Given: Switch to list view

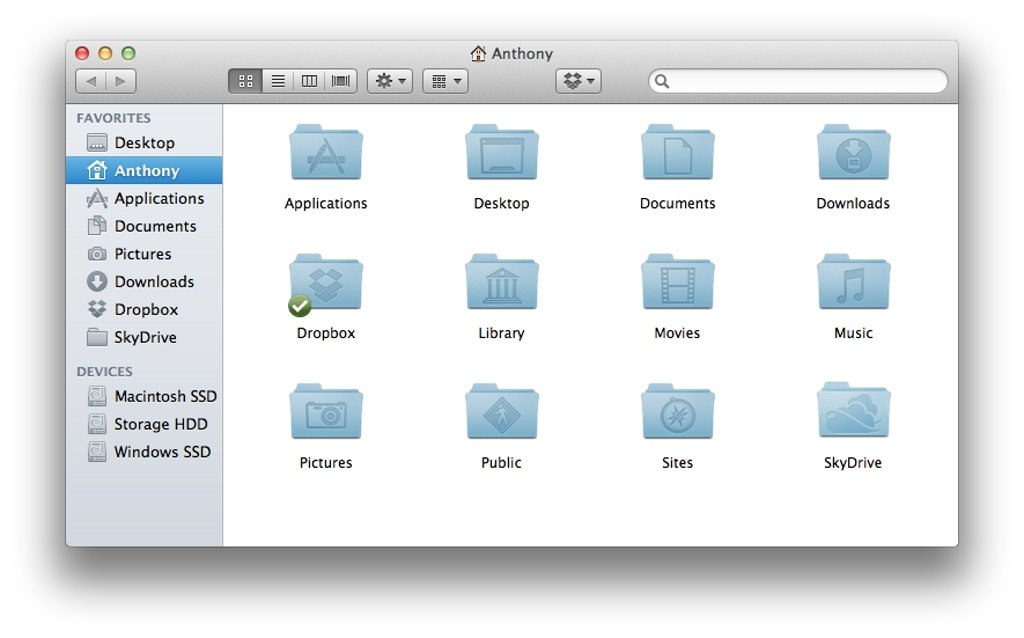Looking at the screenshot, I should click(x=278, y=81).
